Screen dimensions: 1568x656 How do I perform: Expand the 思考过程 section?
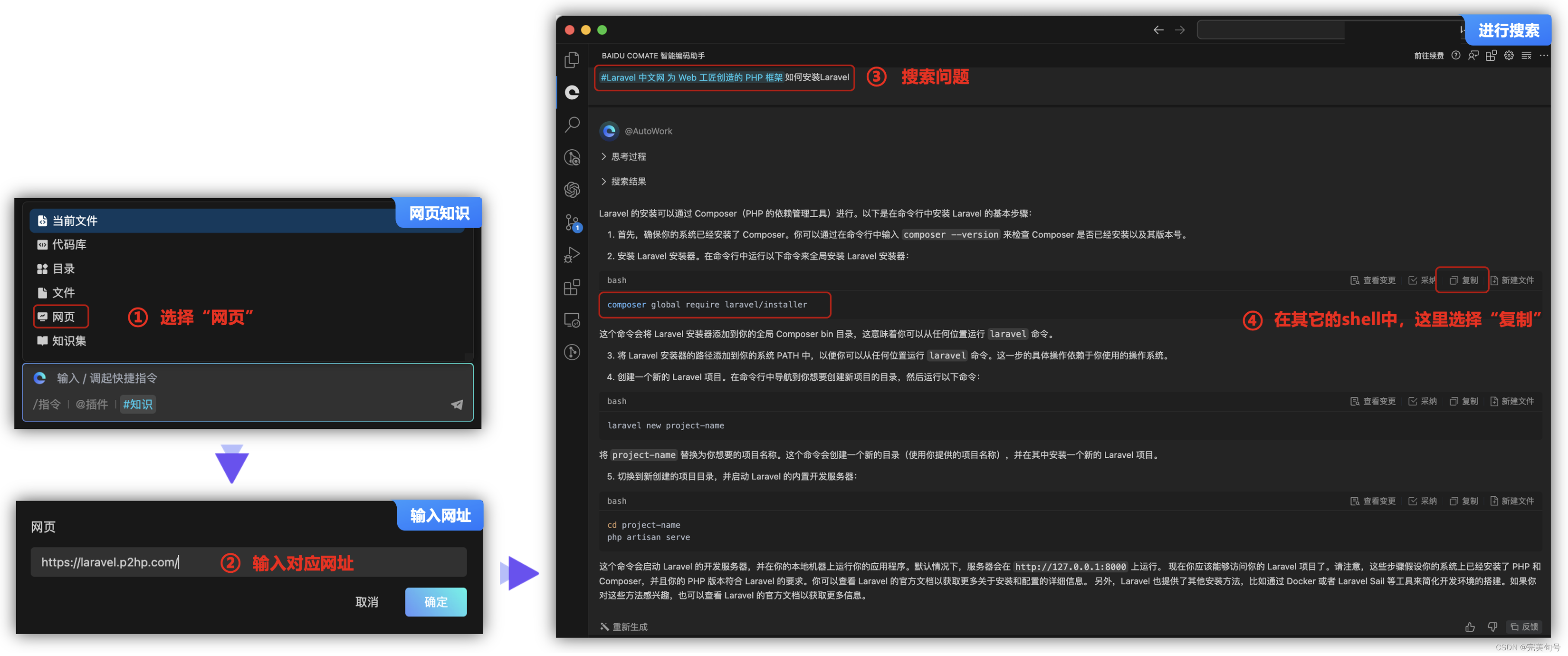(x=623, y=156)
